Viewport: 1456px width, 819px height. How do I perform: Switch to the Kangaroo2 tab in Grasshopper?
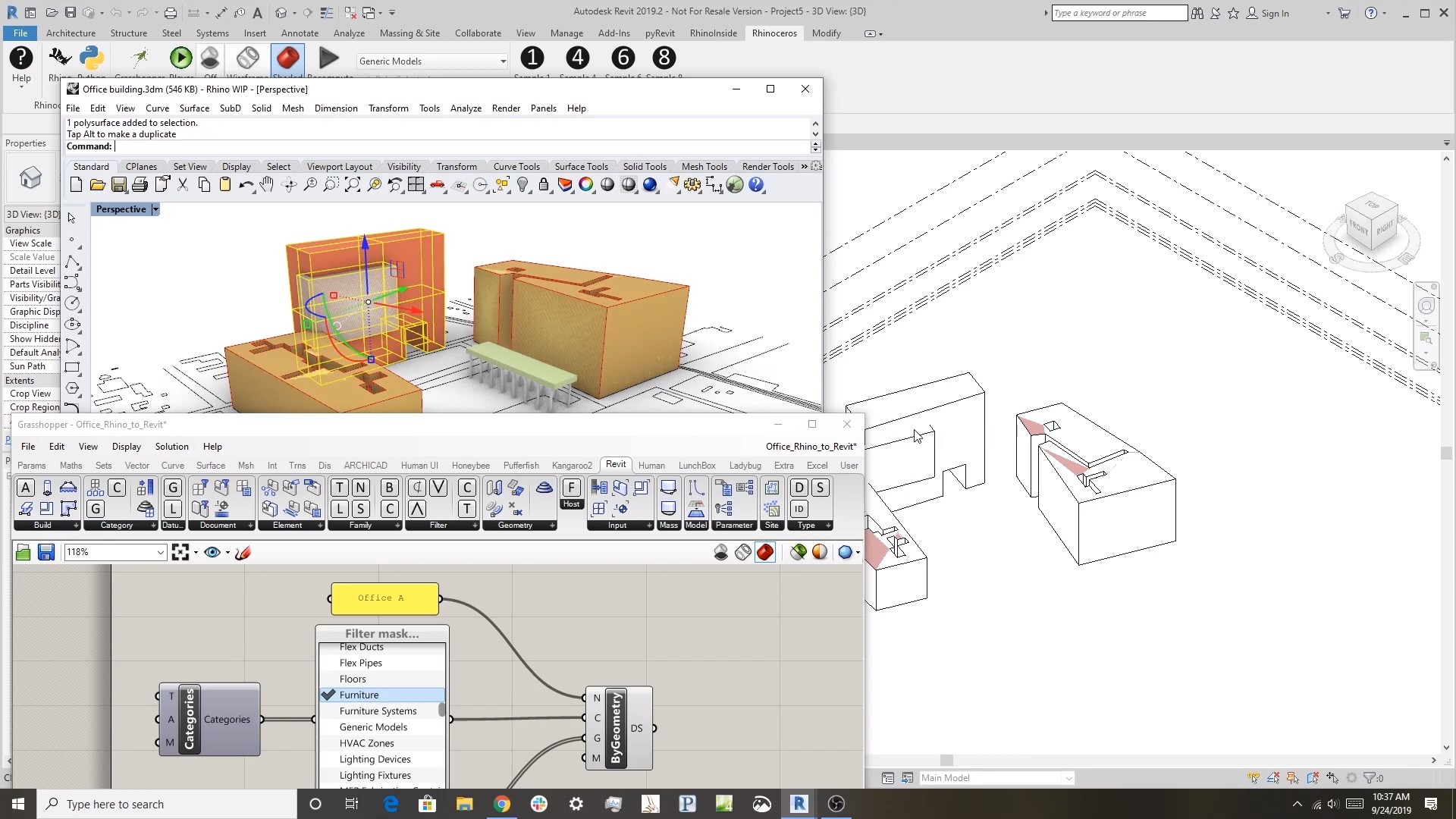tap(572, 466)
